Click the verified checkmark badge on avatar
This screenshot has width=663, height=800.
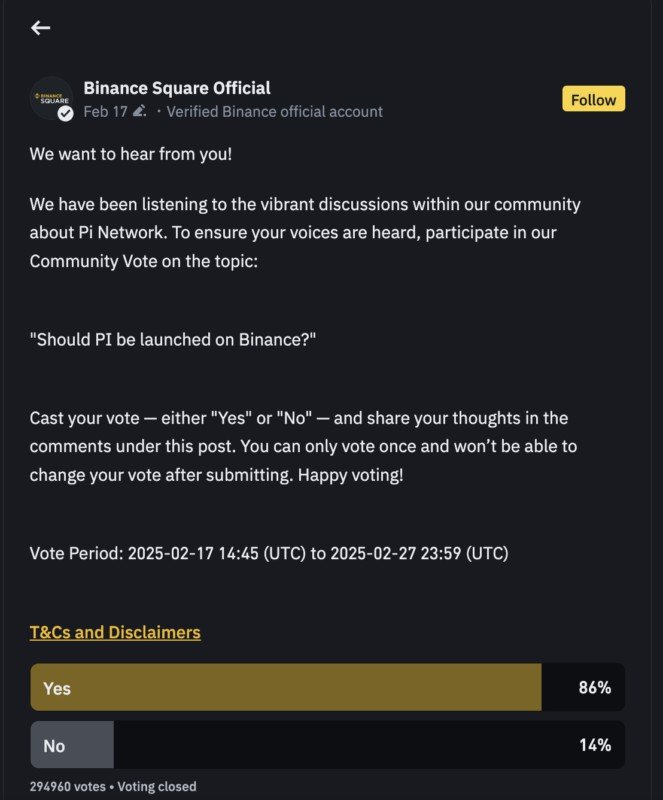(66, 114)
